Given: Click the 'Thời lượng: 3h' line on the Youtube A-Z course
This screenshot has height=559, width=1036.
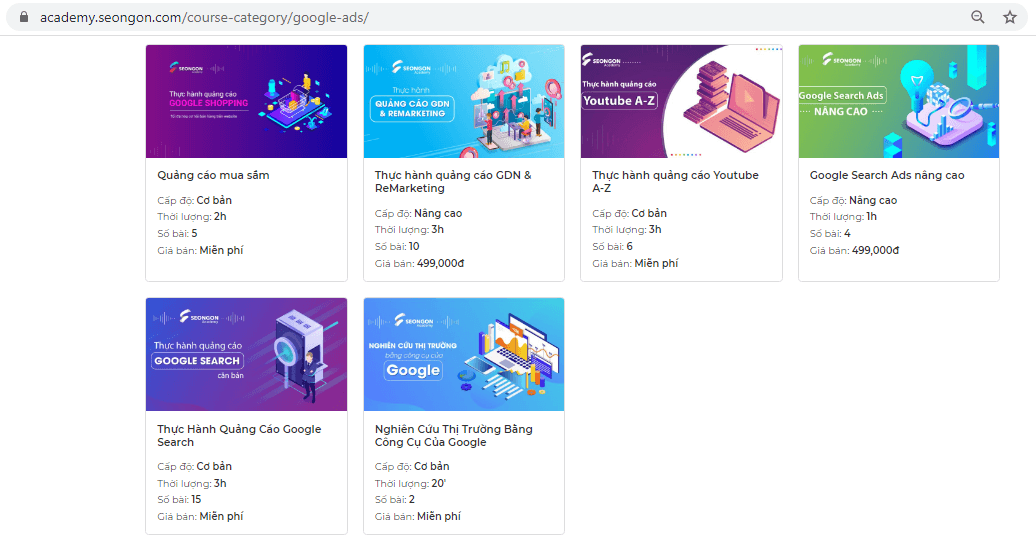Looking at the screenshot, I should [627, 230].
